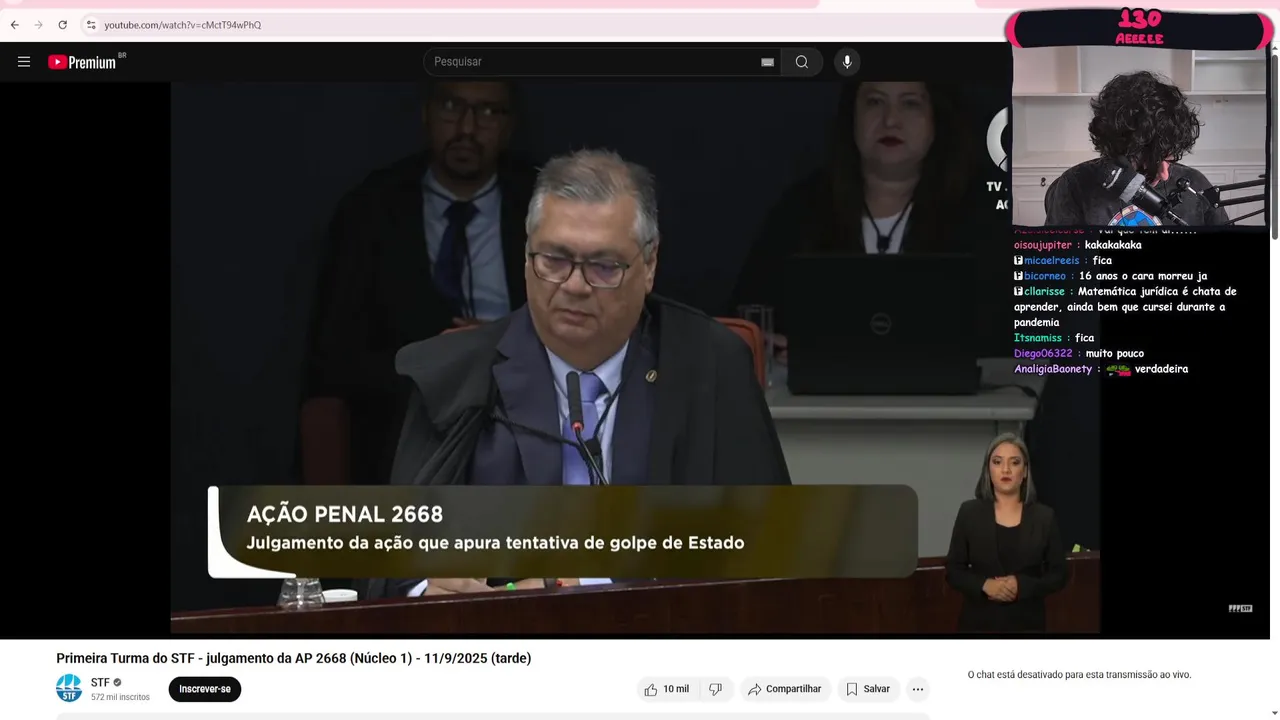
Task: Click username bicorneo in overlay chat
Action: pos(1045,276)
